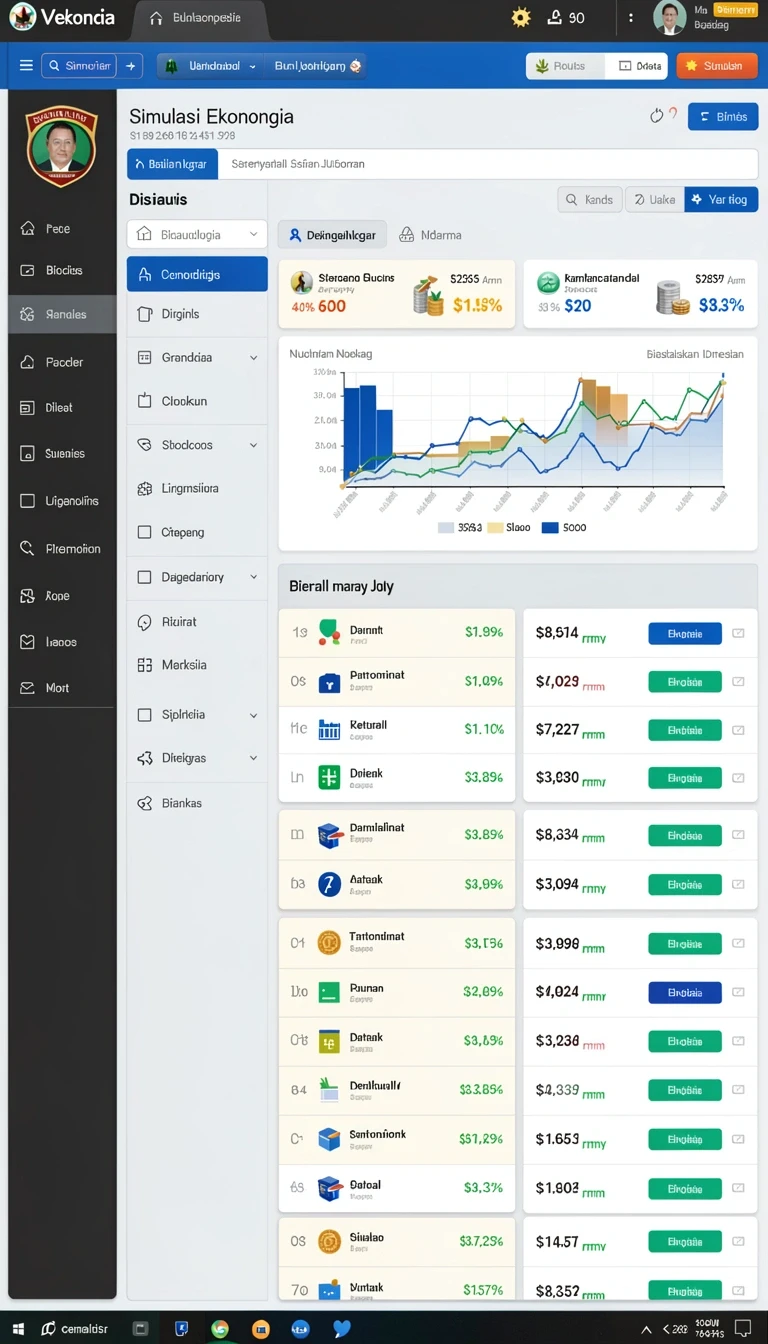This screenshot has width=768, height=1344.
Task: Click the blue Bimes button
Action: pyautogui.click(x=723, y=117)
